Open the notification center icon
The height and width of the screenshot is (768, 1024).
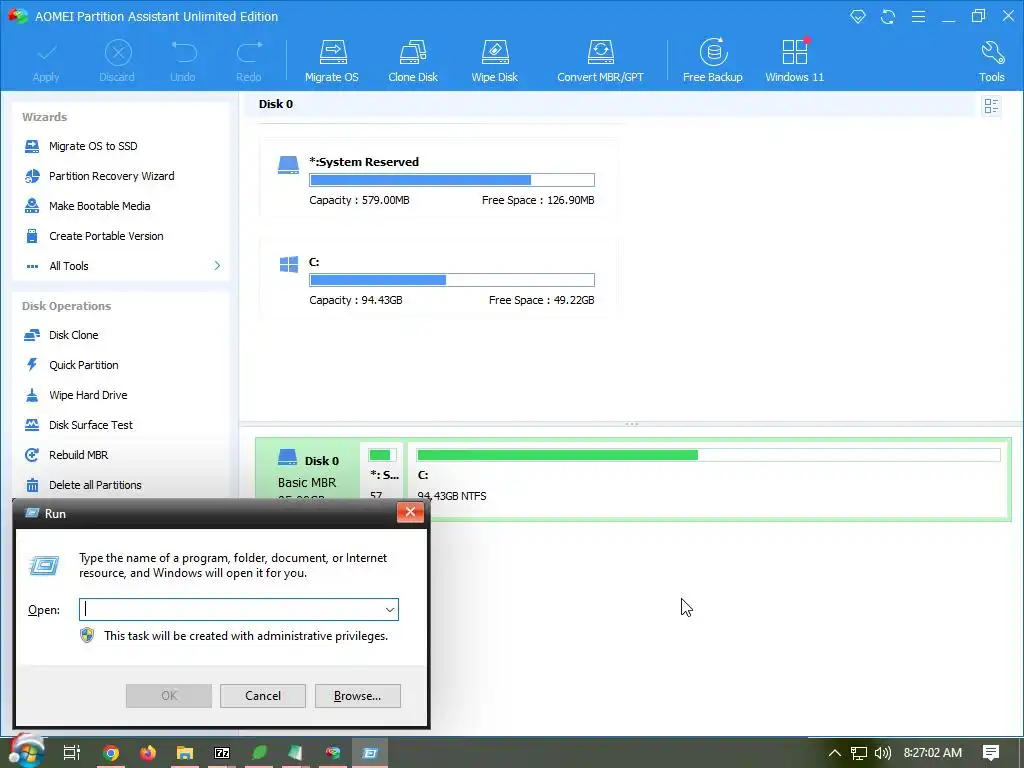pyautogui.click(x=991, y=753)
